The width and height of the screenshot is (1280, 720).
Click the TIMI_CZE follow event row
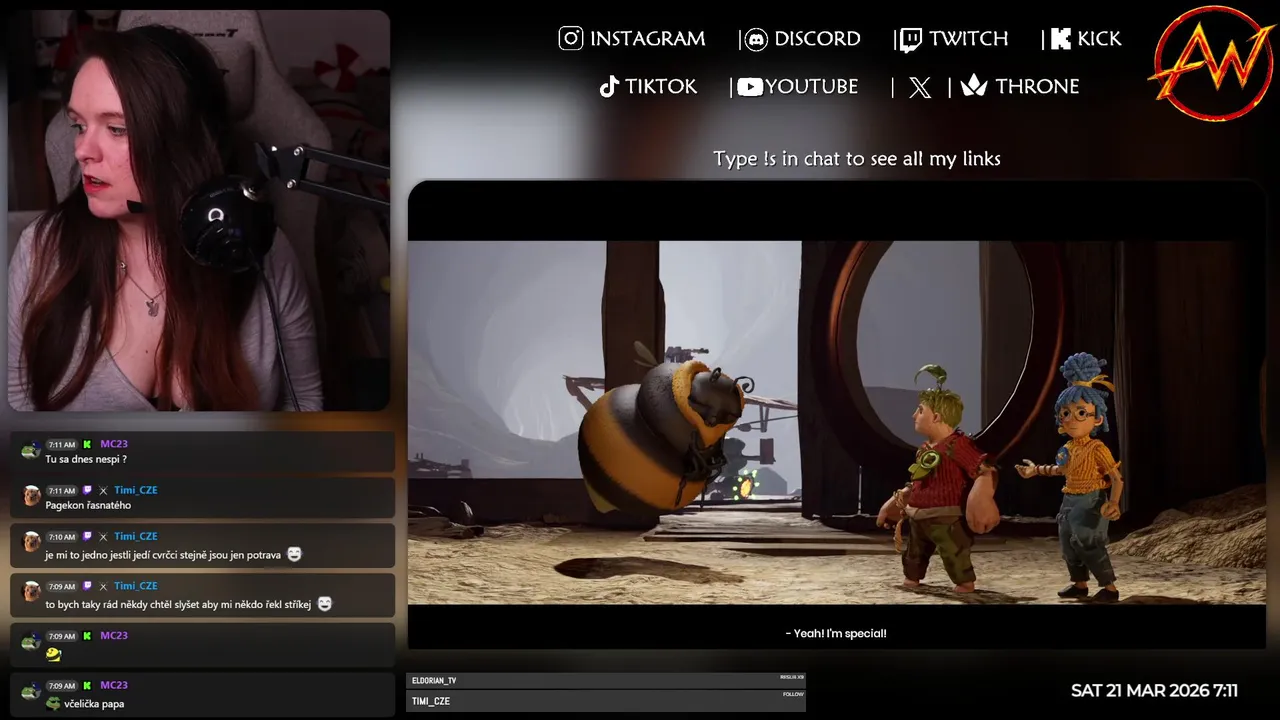point(606,701)
